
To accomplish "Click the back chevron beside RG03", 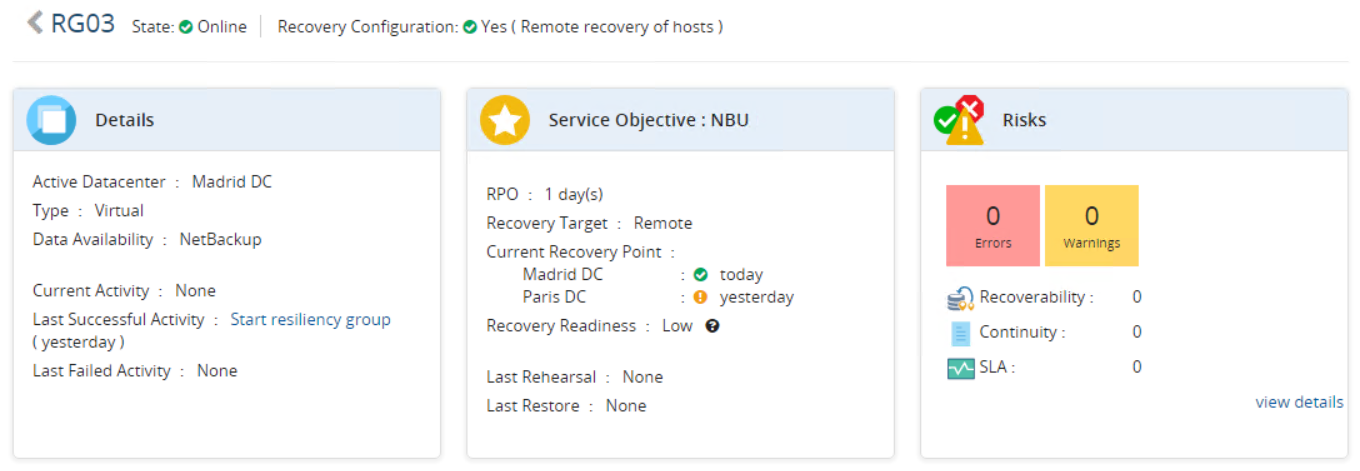I will (35, 23).
